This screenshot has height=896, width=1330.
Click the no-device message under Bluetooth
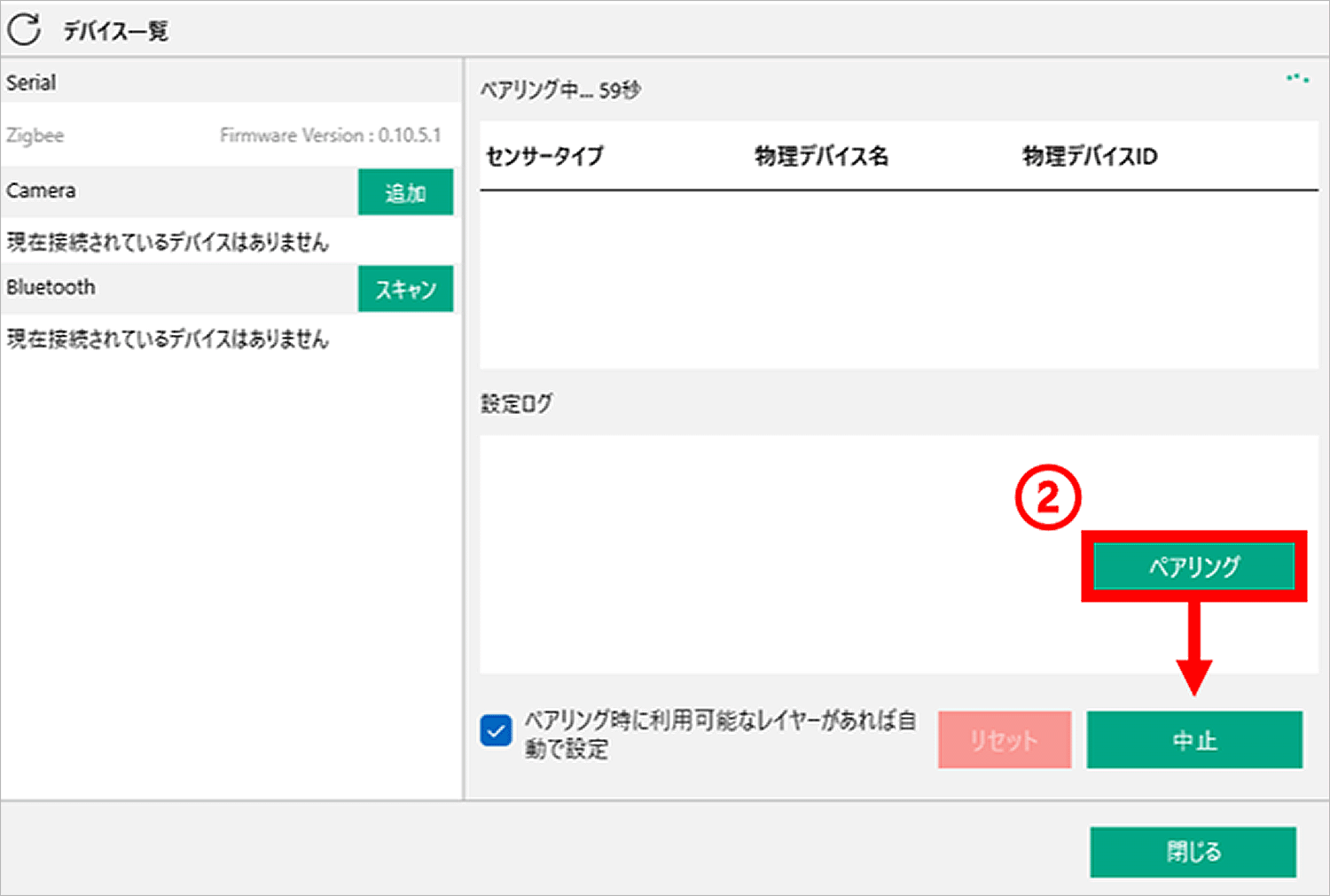[x=168, y=339]
